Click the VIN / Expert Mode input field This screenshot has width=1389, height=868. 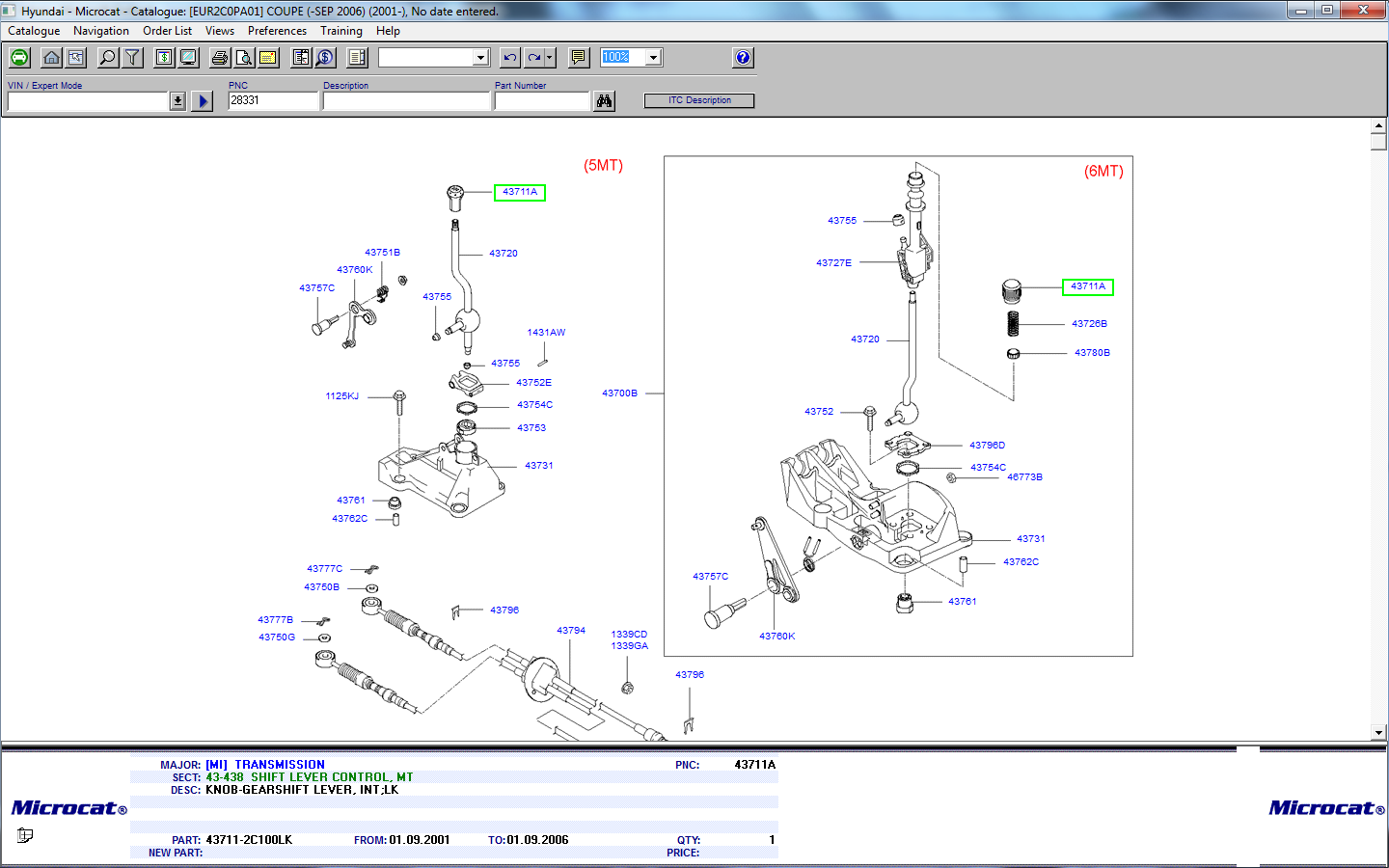pyautogui.click(x=88, y=101)
